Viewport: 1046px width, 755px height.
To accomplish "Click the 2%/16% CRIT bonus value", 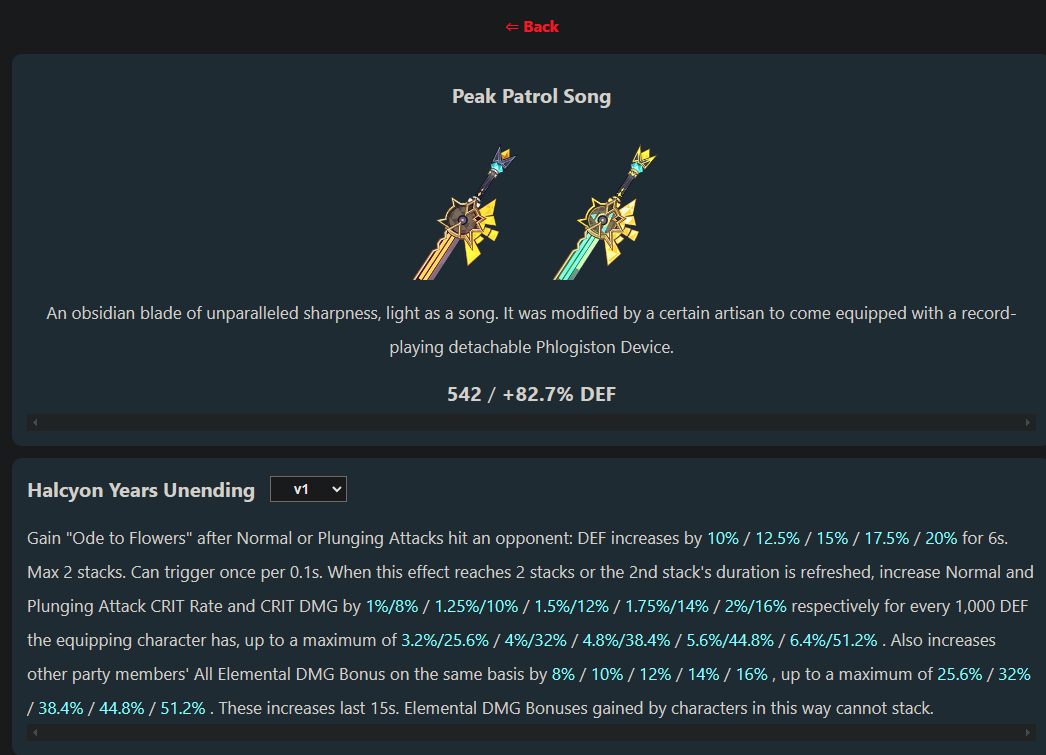I will (755, 606).
